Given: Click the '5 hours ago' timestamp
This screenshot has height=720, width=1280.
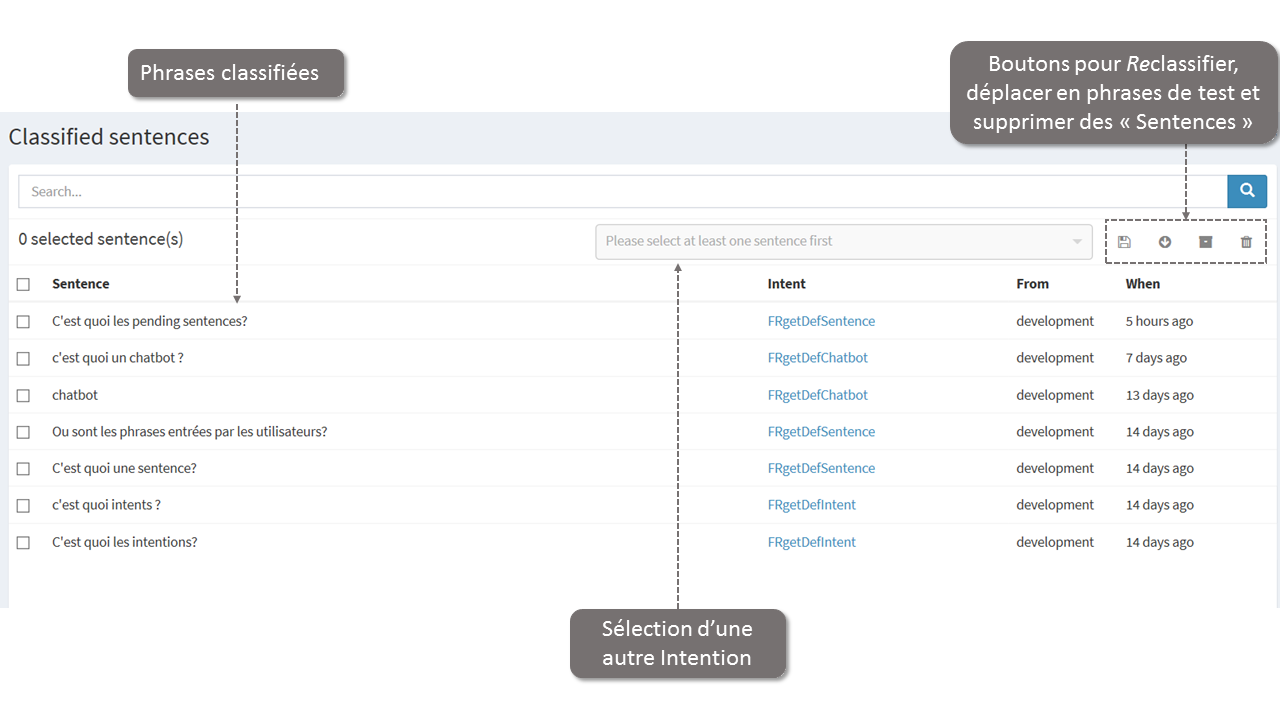Looking at the screenshot, I should coord(1159,322).
